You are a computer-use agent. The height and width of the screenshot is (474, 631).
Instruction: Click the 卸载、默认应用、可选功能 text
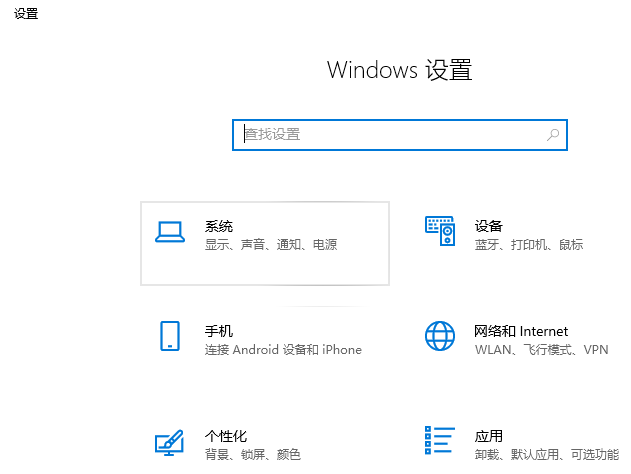click(546, 455)
